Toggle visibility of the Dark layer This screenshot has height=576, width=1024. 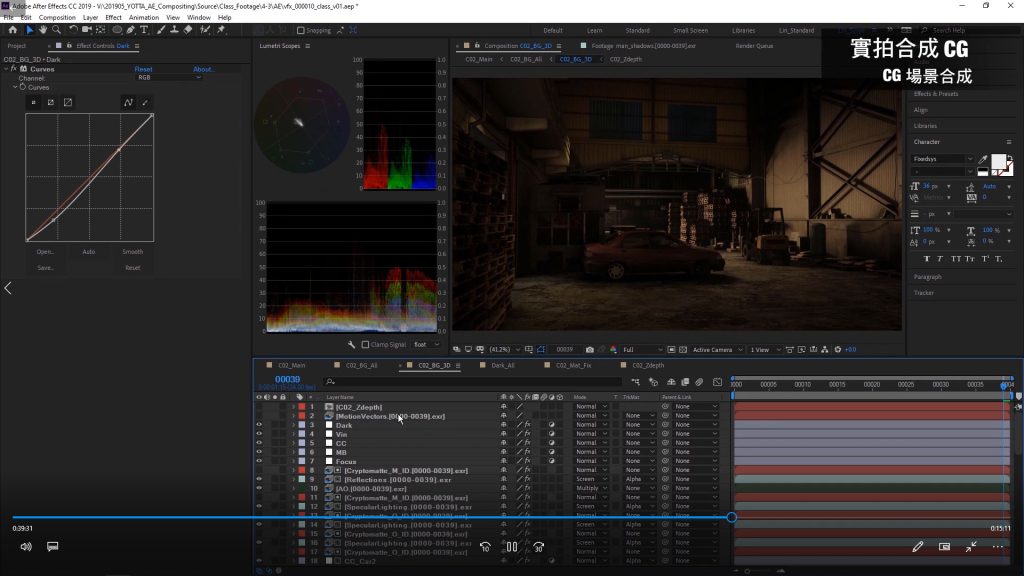click(259, 425)
